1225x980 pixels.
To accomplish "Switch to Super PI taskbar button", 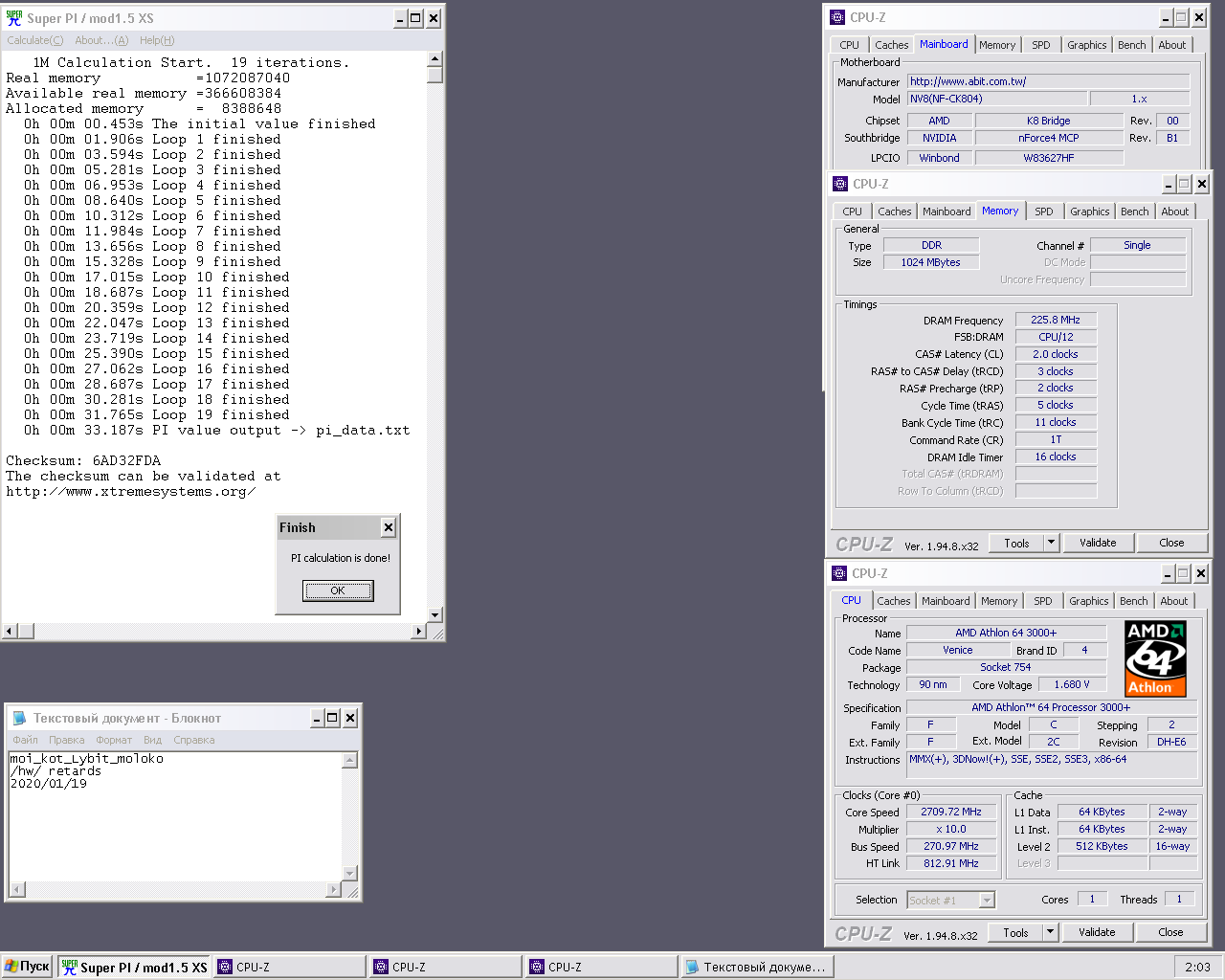I will 135,967.
